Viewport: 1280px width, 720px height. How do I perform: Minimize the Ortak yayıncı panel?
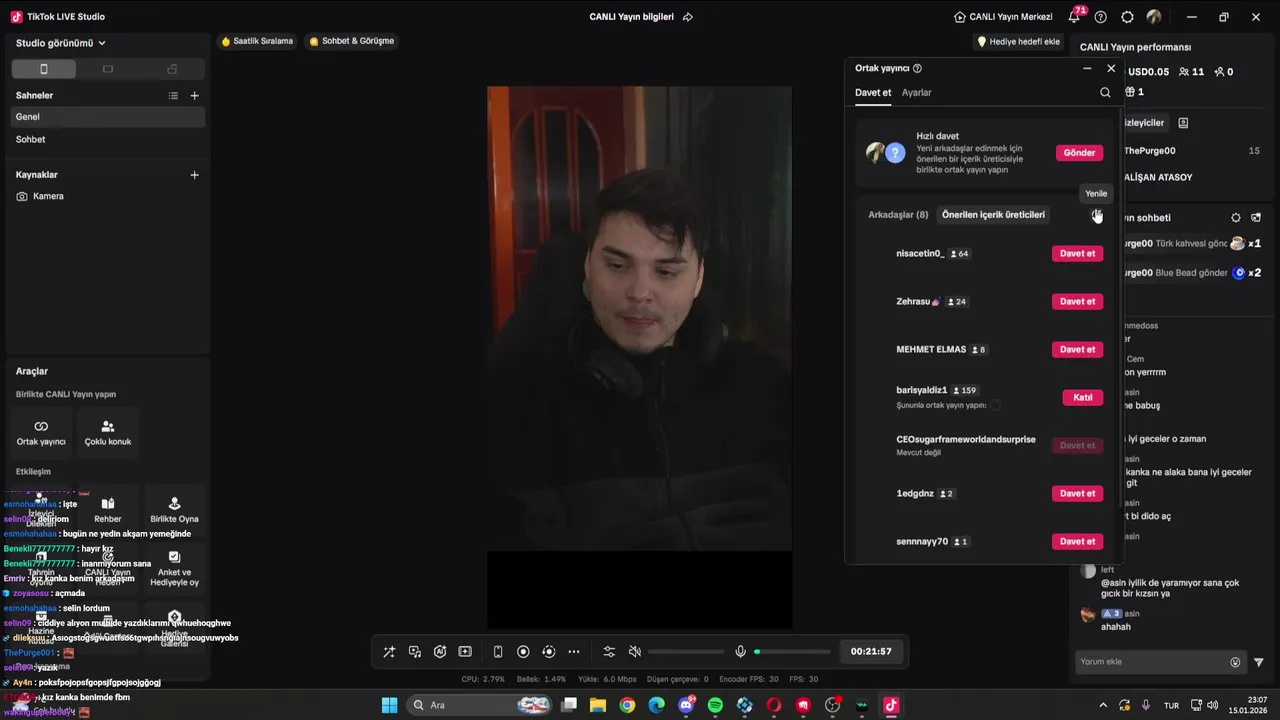point(1087,68)
